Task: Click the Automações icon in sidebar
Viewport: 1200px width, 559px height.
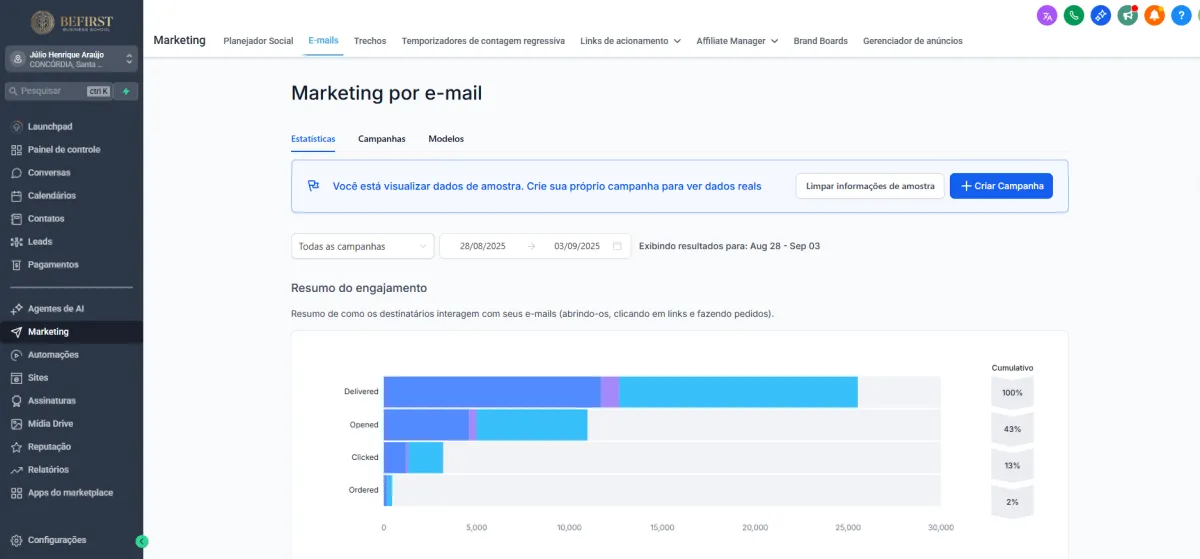Action: click(16, 355)
